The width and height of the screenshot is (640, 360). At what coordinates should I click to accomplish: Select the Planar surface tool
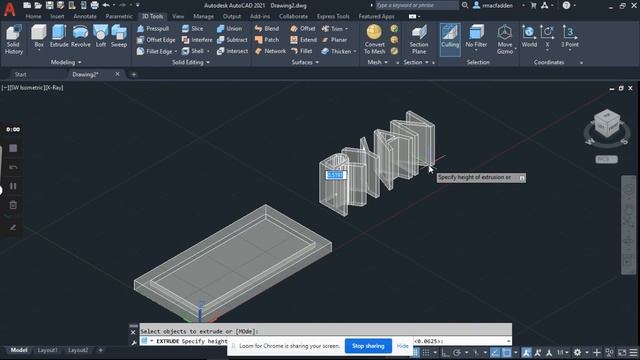coord(334,40)
